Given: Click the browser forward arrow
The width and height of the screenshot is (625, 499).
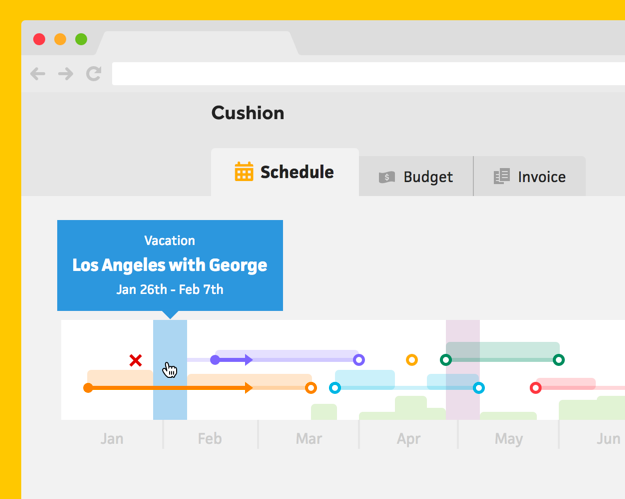Looking at the screenshot, I should (66, 74).
